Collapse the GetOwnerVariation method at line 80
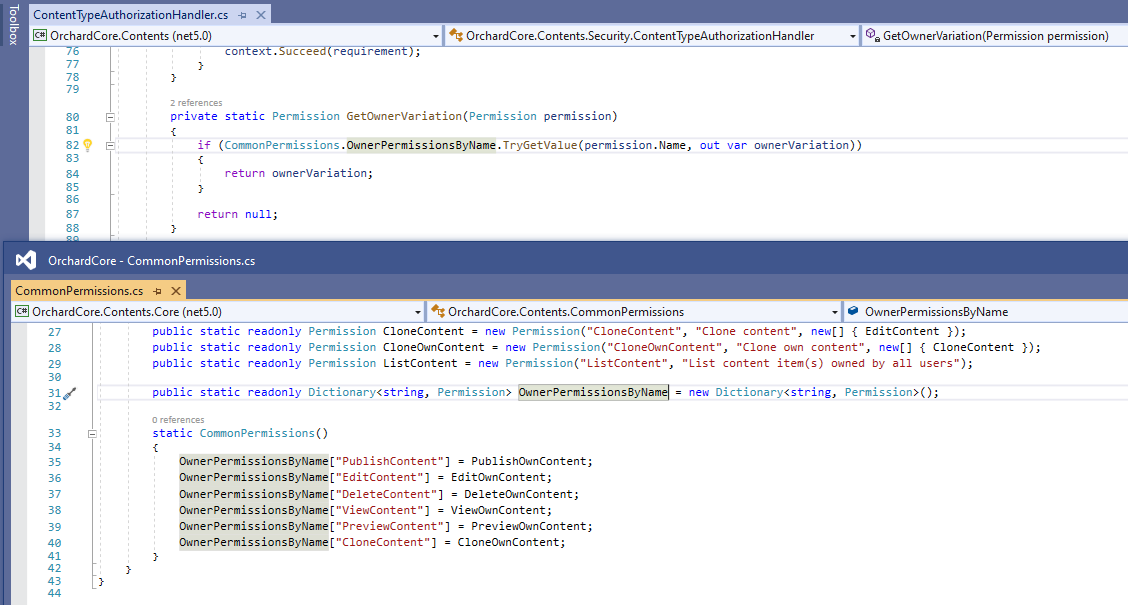This screenshot has height=605, width=1128. (x=110, y=117)
